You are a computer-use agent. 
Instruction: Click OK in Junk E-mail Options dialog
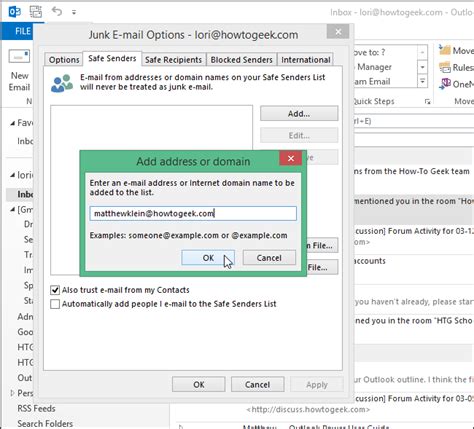click(x=199, y=384)
